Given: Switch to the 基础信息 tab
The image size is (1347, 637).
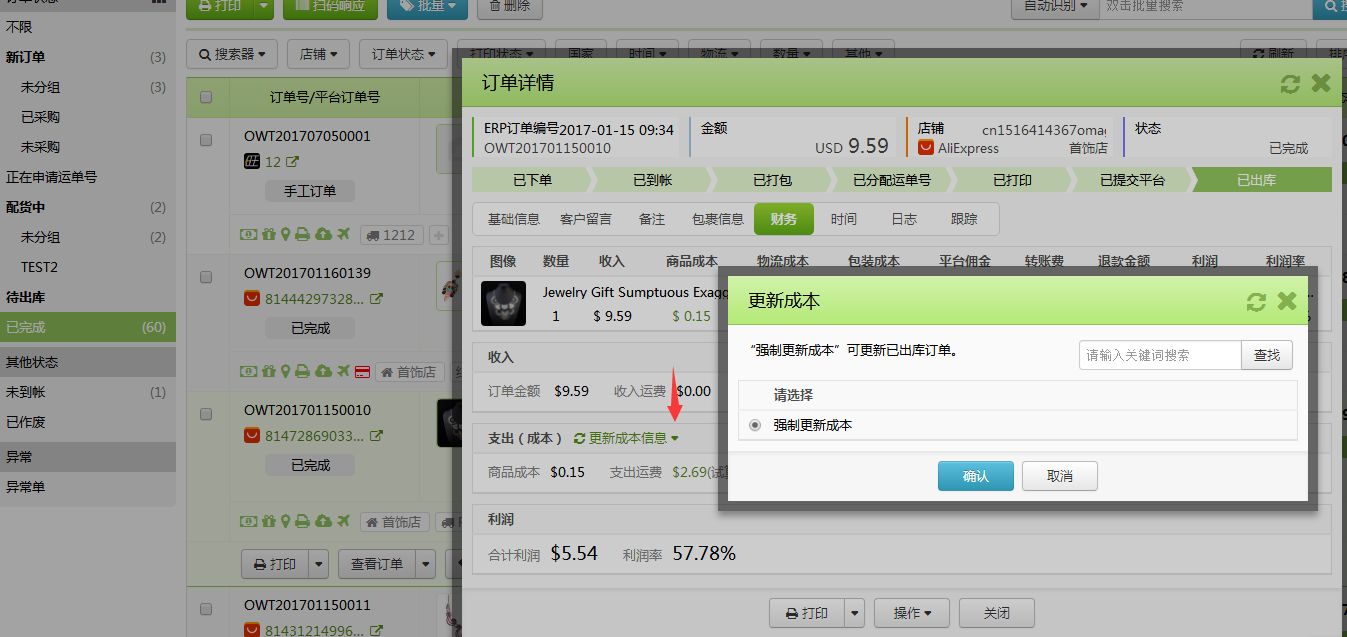Looking at the screenshot, I should coord(514,219).
